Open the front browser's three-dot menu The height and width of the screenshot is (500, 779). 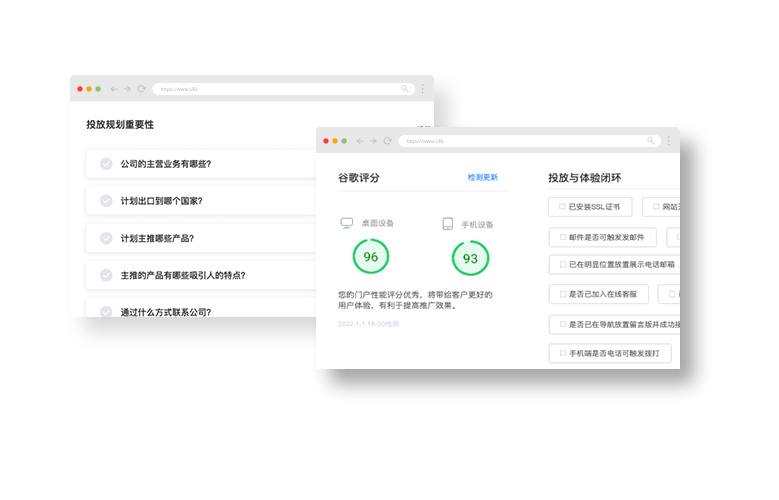(667, 141)
